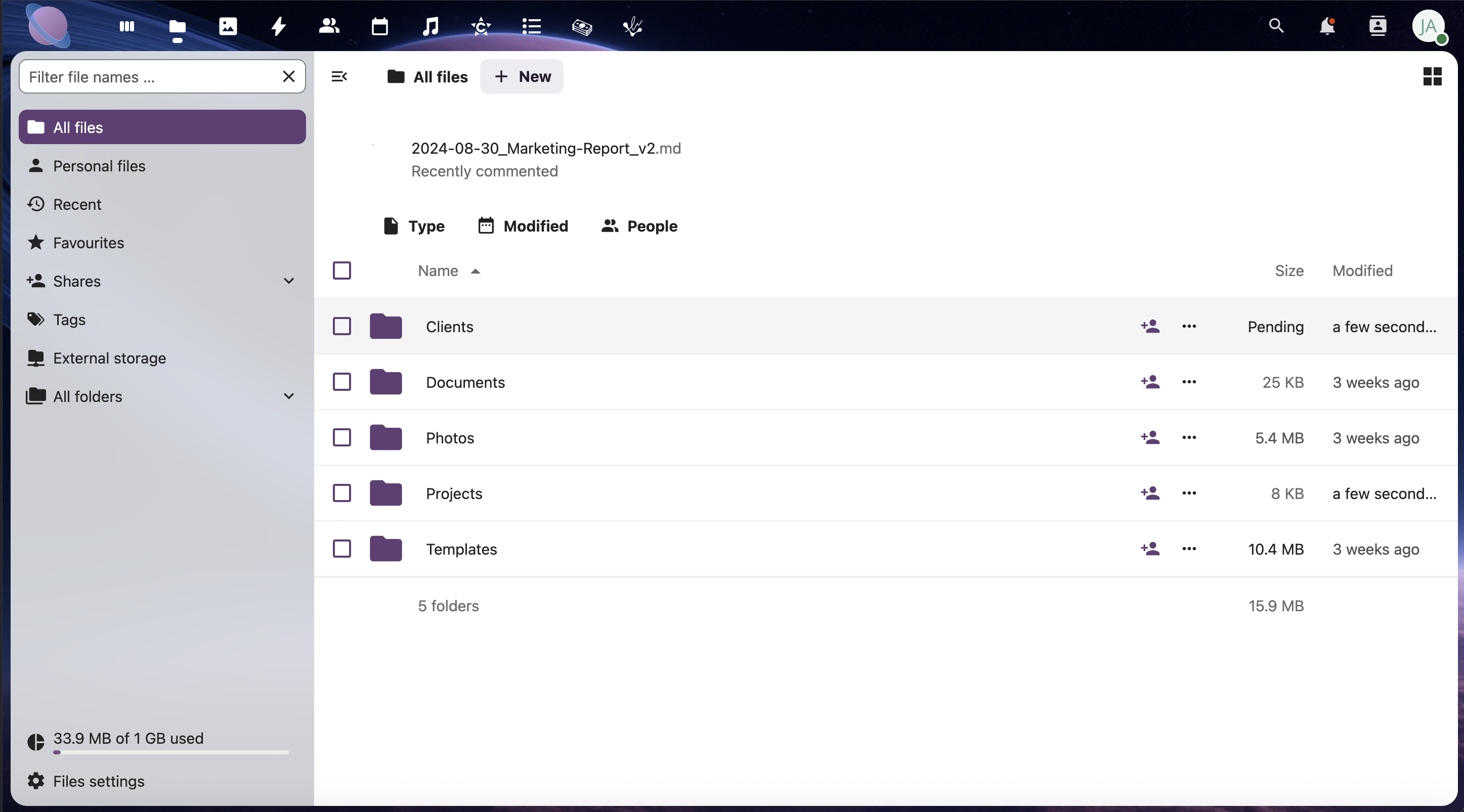Open three-dot actions menu for Photos folder
This screenshot has height=812, width=1464.
click(1189, 438)
